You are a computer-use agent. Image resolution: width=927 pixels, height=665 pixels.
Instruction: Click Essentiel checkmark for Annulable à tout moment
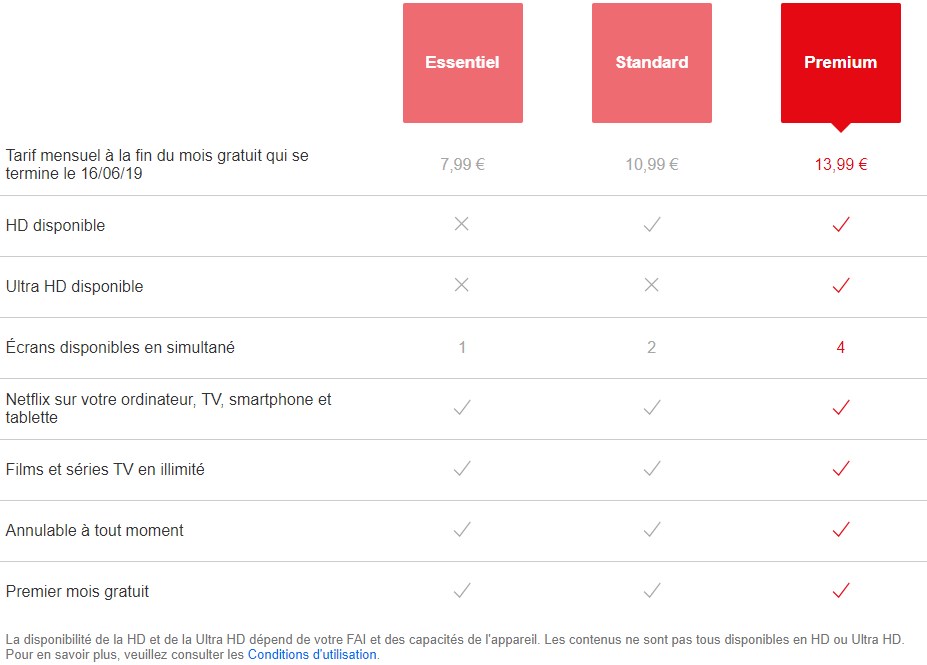click(x=461, y=530)
